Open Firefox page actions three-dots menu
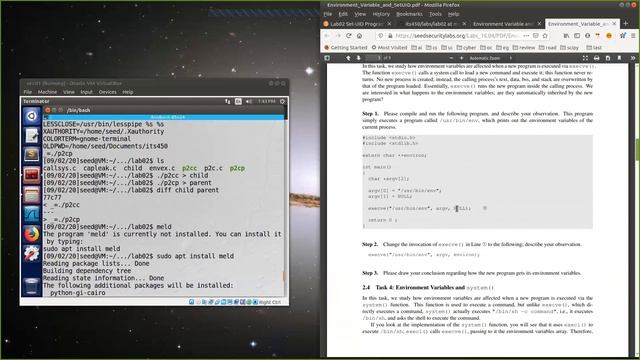 click(526, 36)
